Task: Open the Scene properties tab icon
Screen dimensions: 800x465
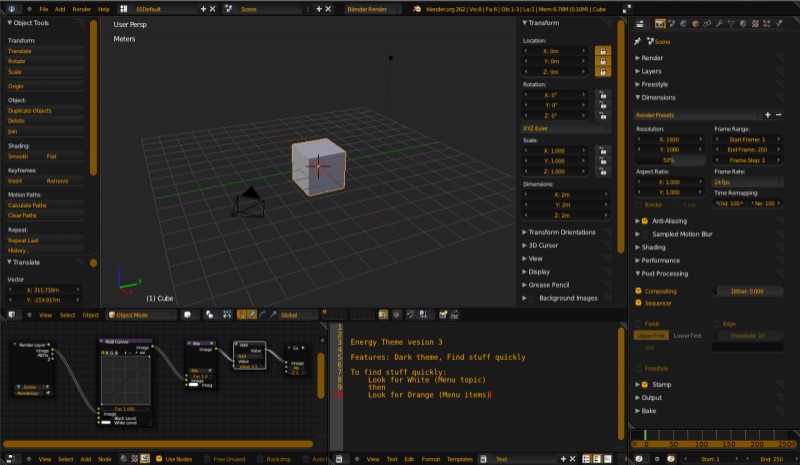Action: coord(672,23)
